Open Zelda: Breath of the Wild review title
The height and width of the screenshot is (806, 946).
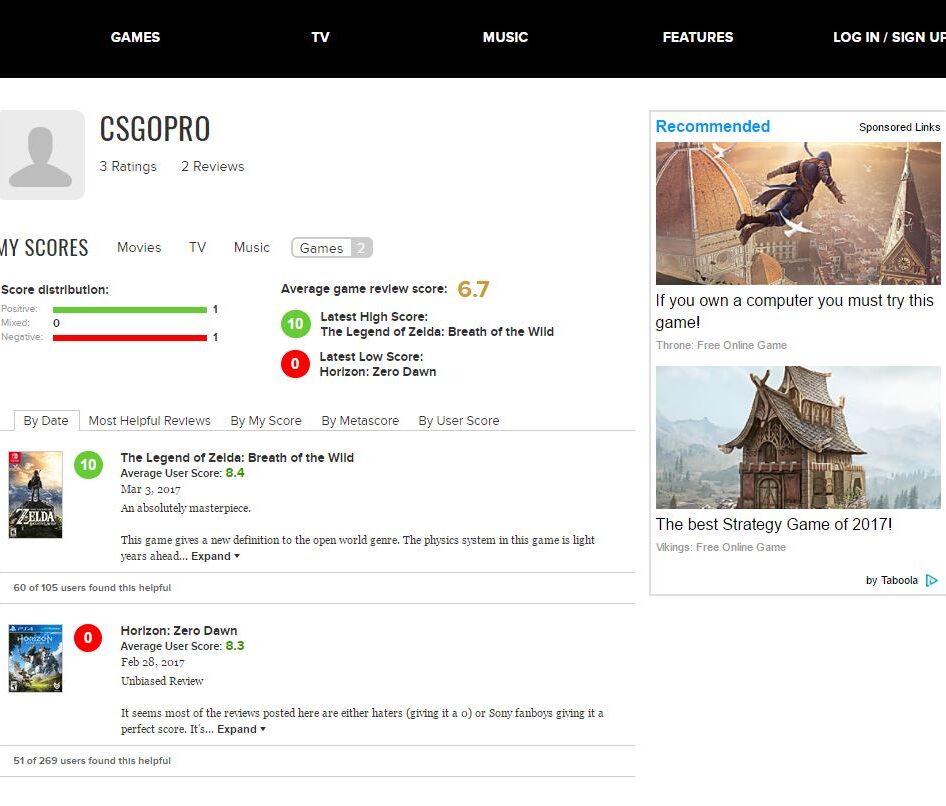pyautogui.click(x=237, y=458)
